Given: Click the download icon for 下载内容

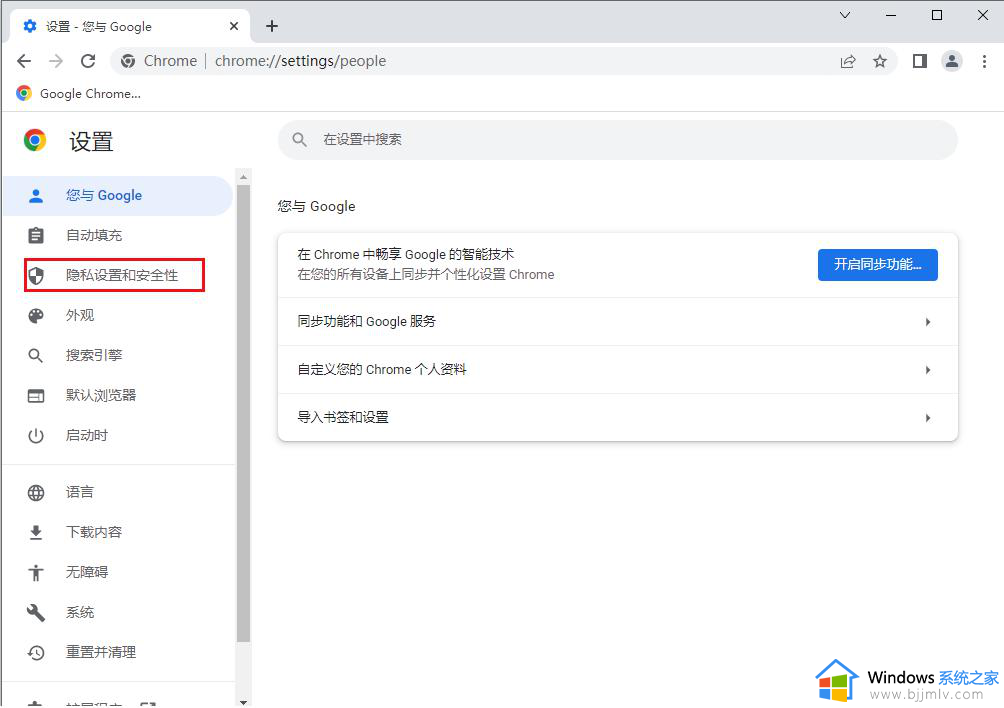Looking at the screenshot, I should (36, 533).
